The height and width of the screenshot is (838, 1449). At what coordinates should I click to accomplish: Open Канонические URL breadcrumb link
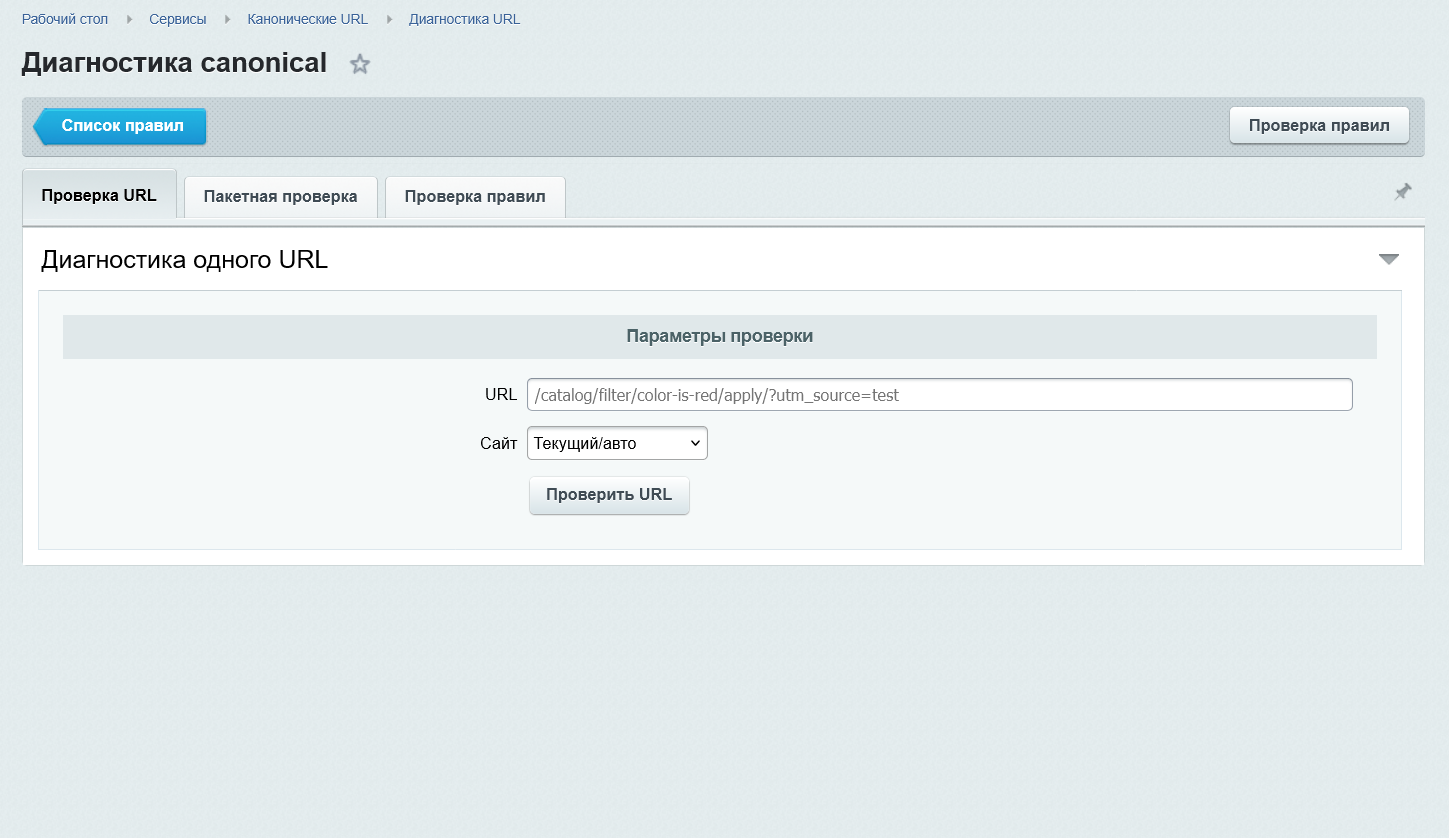(x=308, y=19)
